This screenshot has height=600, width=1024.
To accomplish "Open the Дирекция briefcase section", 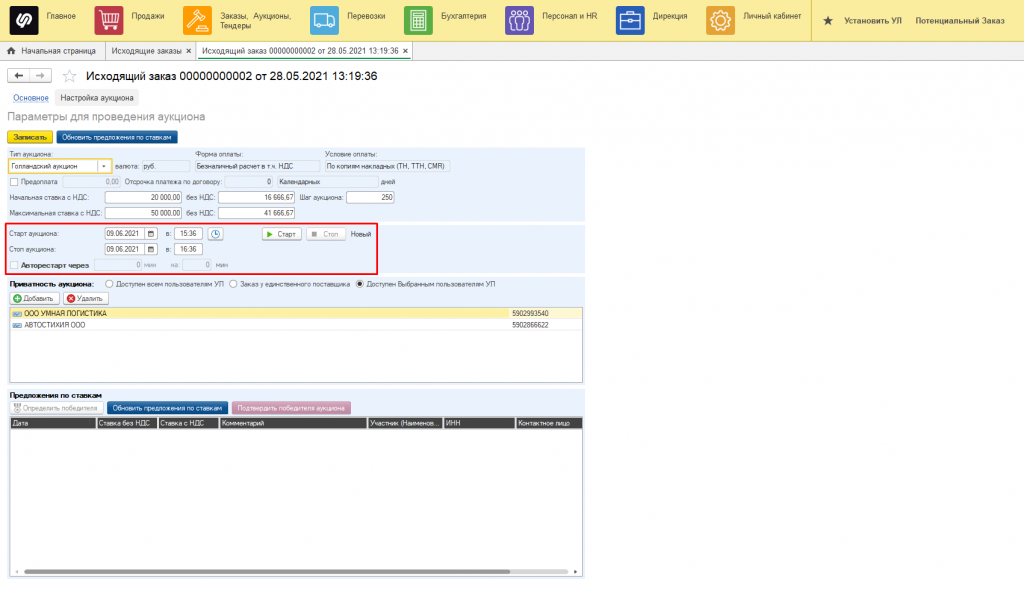I will (630, 20).
